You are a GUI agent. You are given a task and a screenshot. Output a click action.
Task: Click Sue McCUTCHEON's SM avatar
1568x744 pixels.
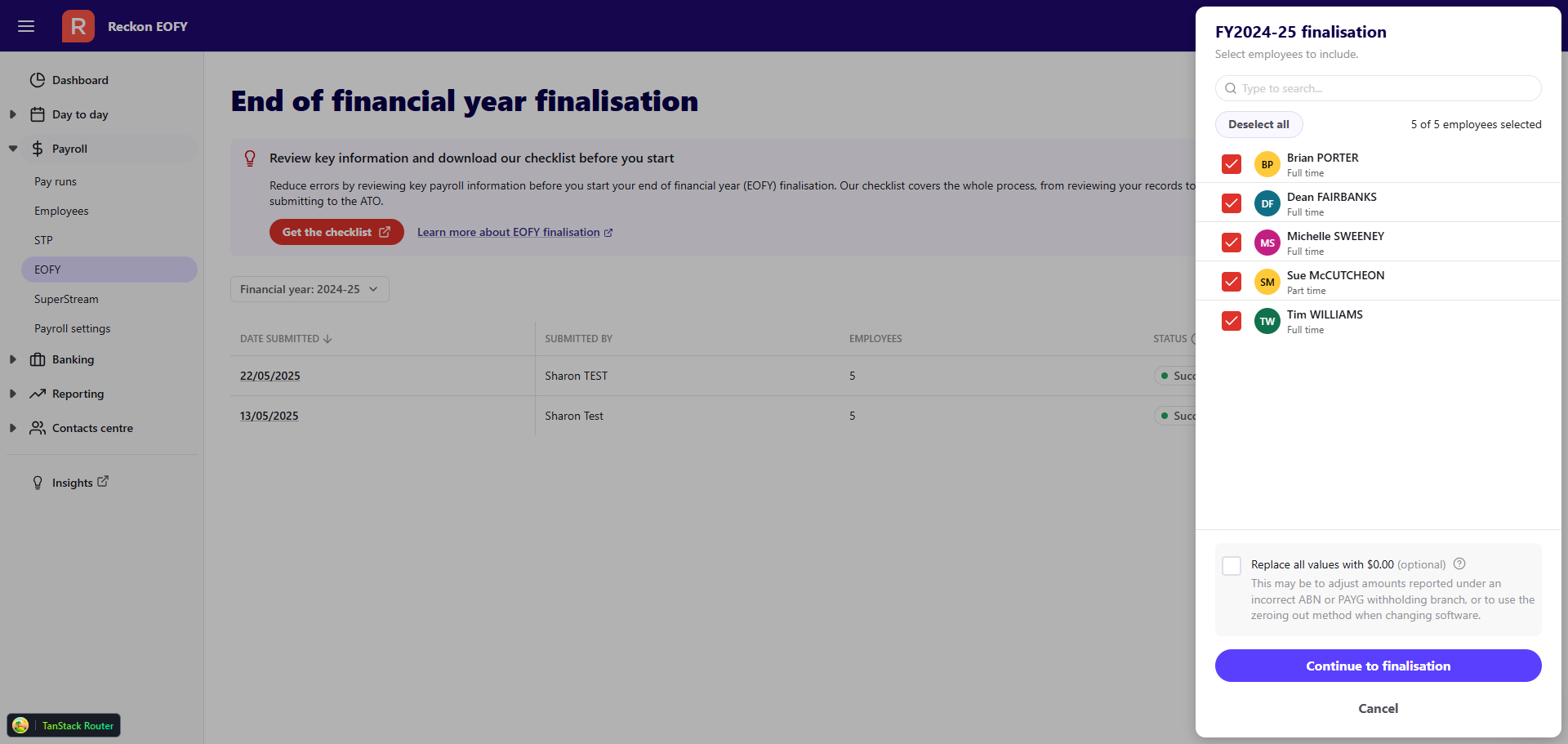pyautogui.click(x=1267, y=282)
